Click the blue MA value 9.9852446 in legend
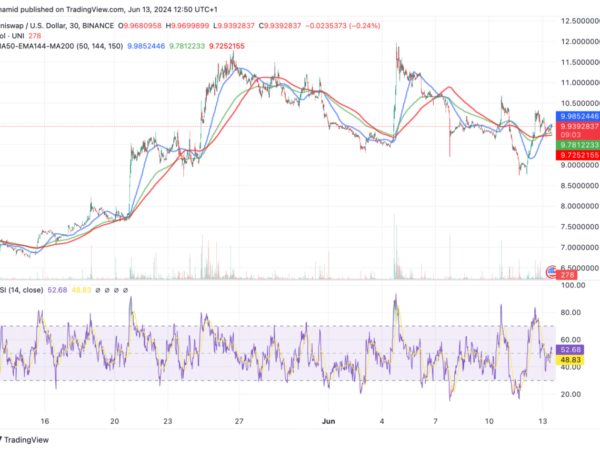 click(x=146, y=46)
